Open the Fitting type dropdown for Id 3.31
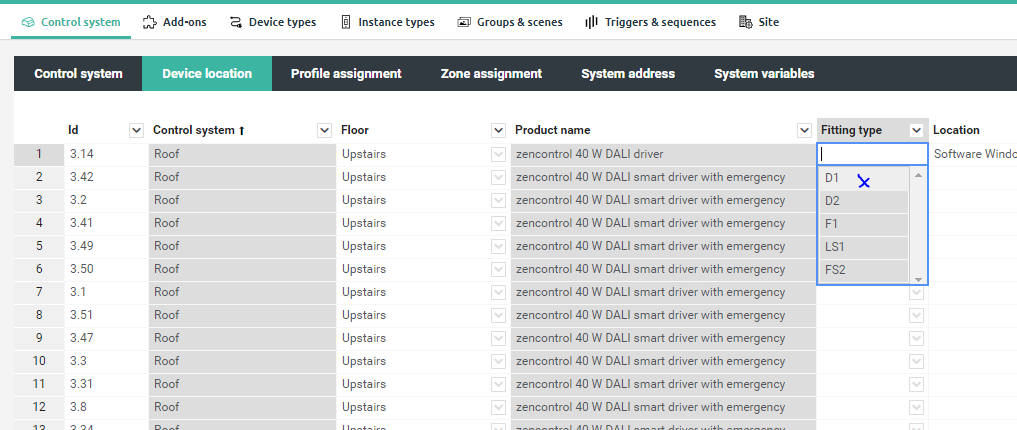Image resolution: width=1017 pixels, height=430 pixels. coord(916,385)
